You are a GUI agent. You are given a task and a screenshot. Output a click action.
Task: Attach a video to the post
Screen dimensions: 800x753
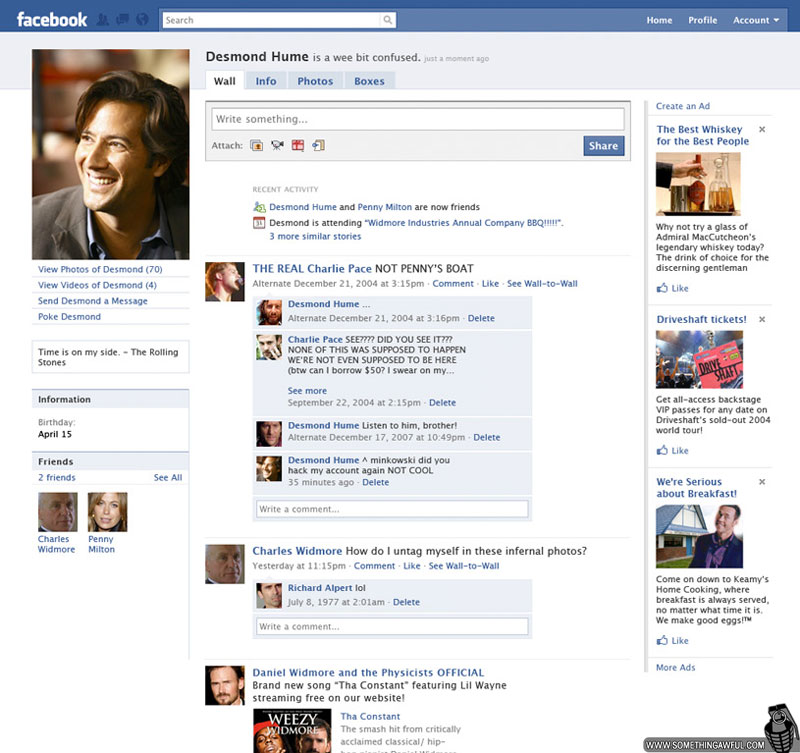coord(277,145)
